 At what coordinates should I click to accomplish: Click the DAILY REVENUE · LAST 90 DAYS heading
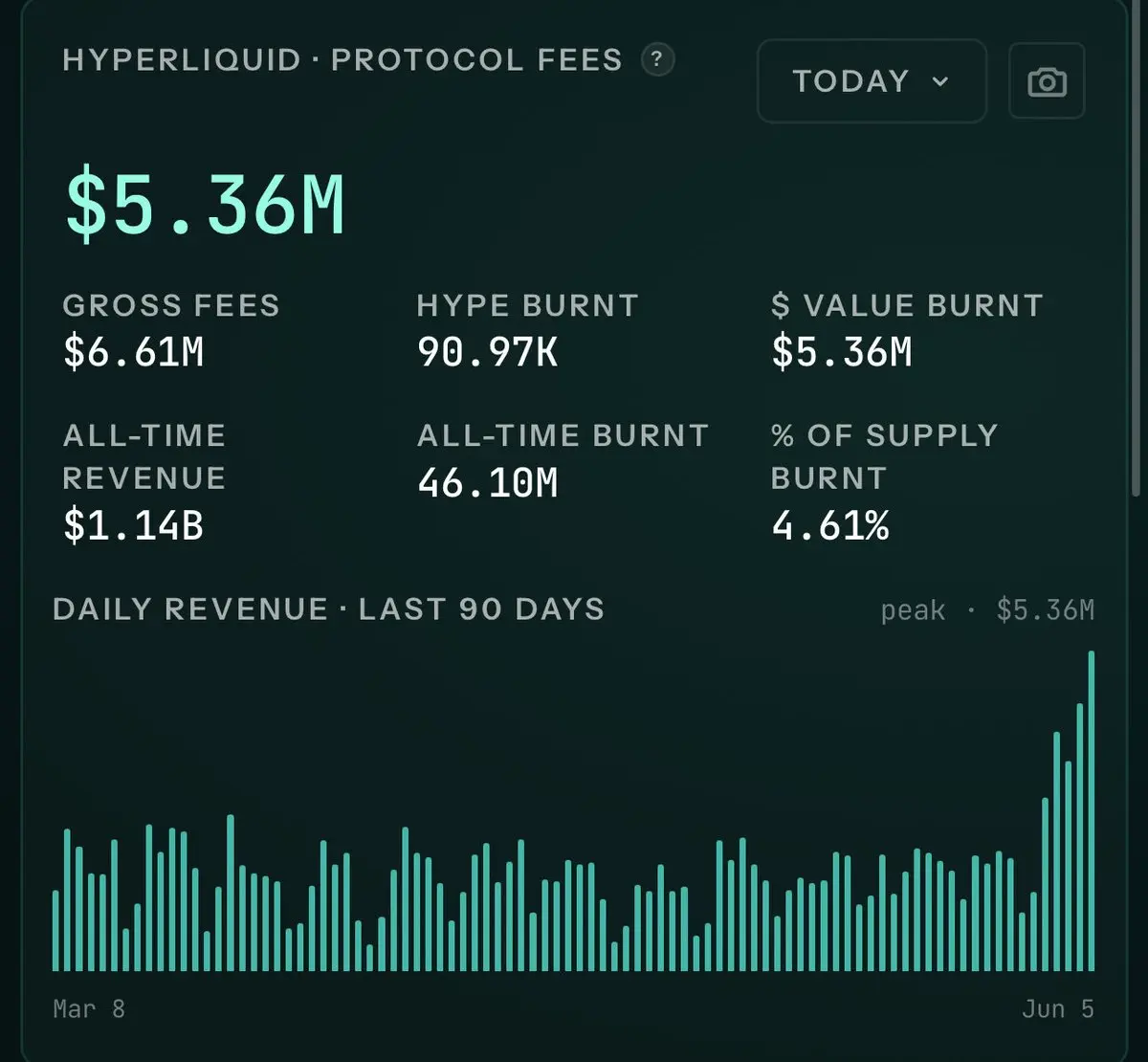329,609
